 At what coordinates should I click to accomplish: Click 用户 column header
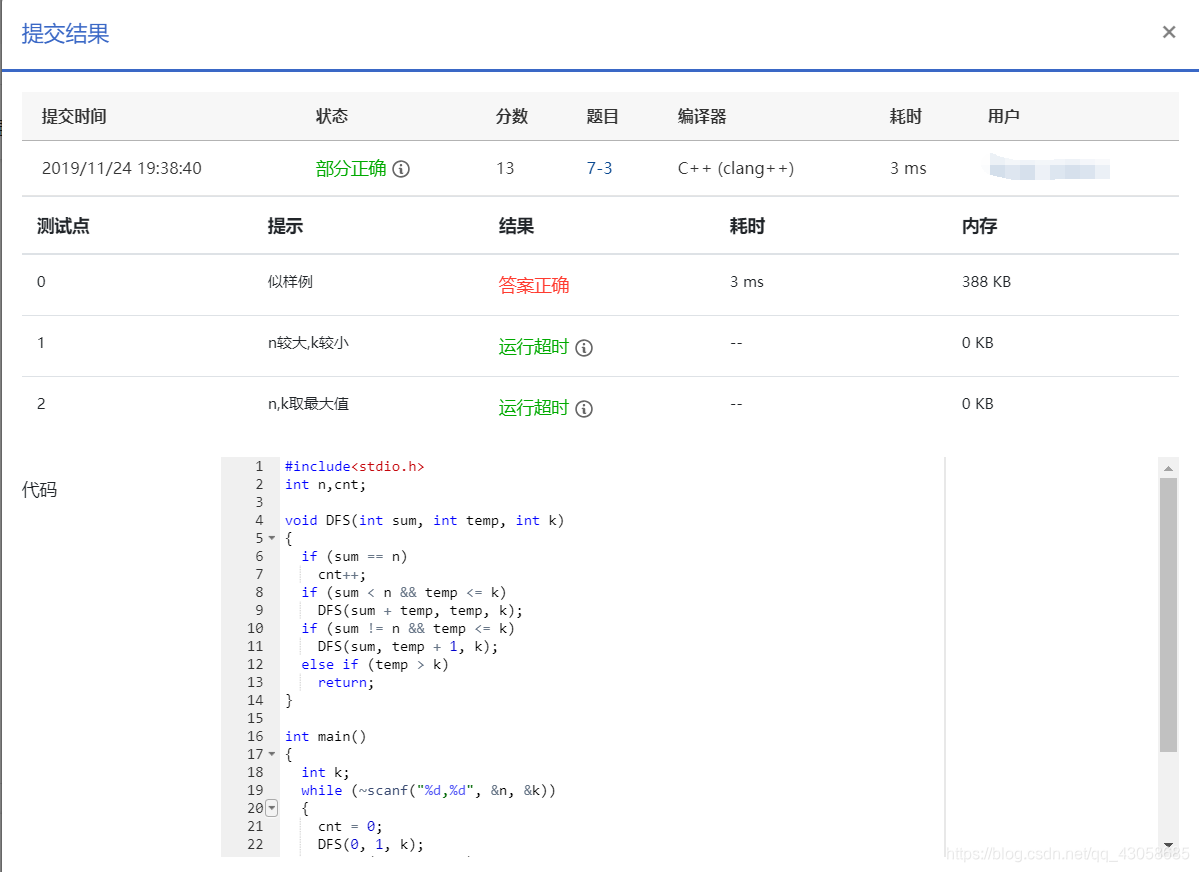click(x=1003, y=116)
